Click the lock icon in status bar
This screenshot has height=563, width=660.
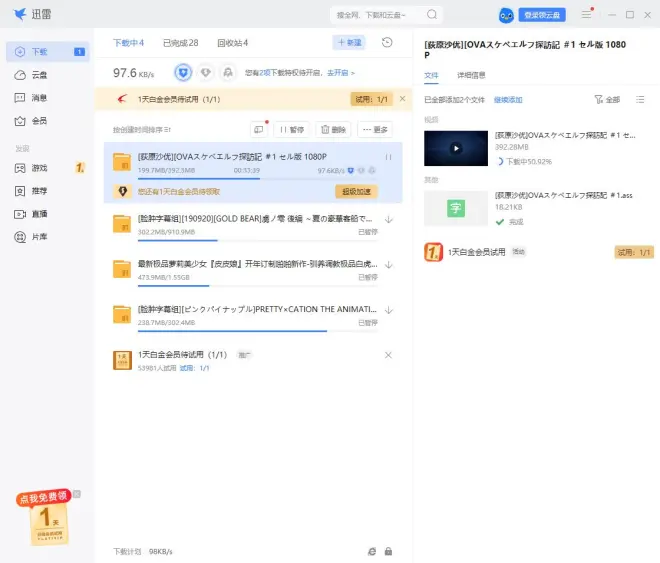pos(388,551)
